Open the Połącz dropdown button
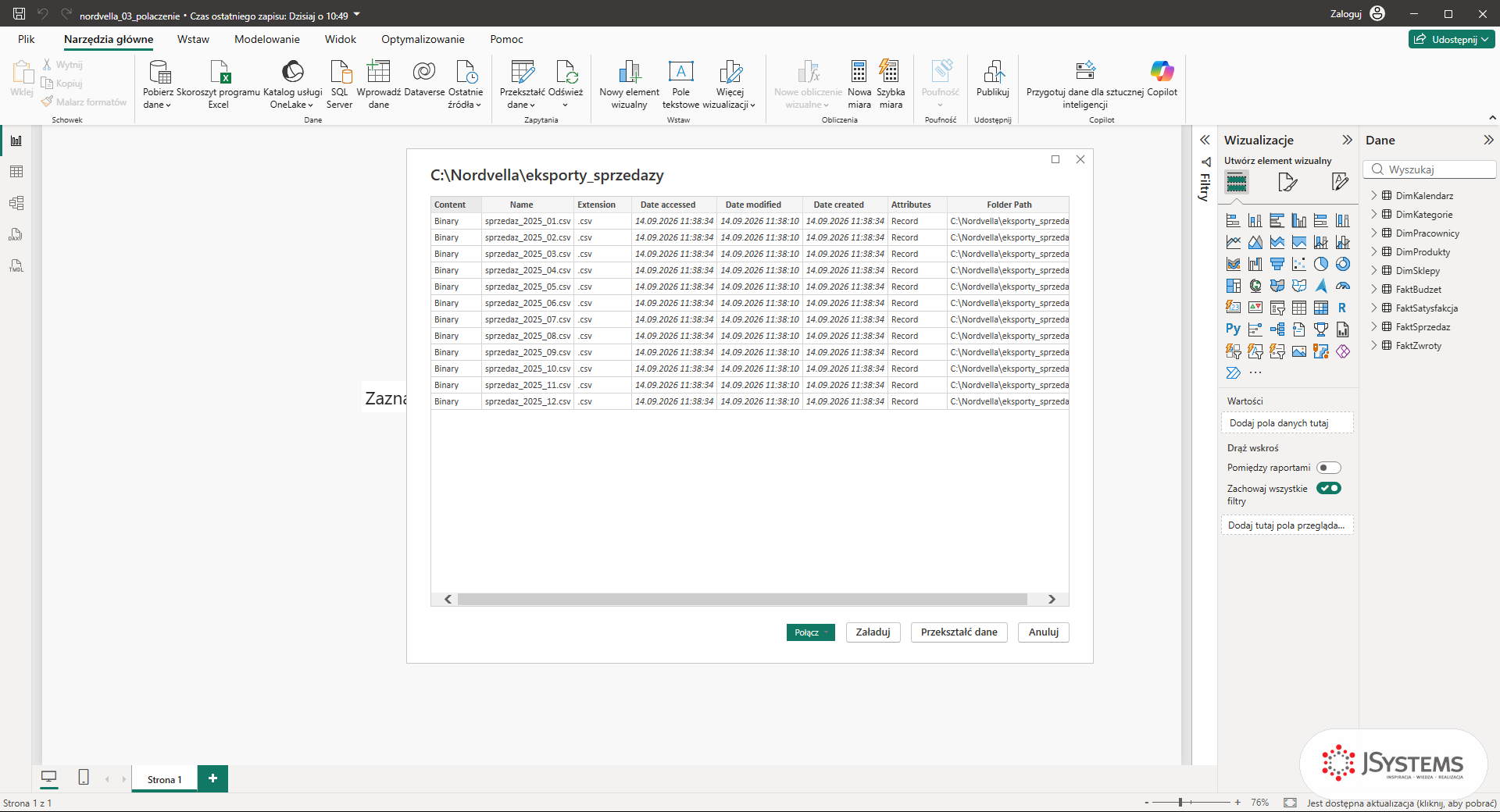The width and height of the screenshot is (1500, 812). 810,632
